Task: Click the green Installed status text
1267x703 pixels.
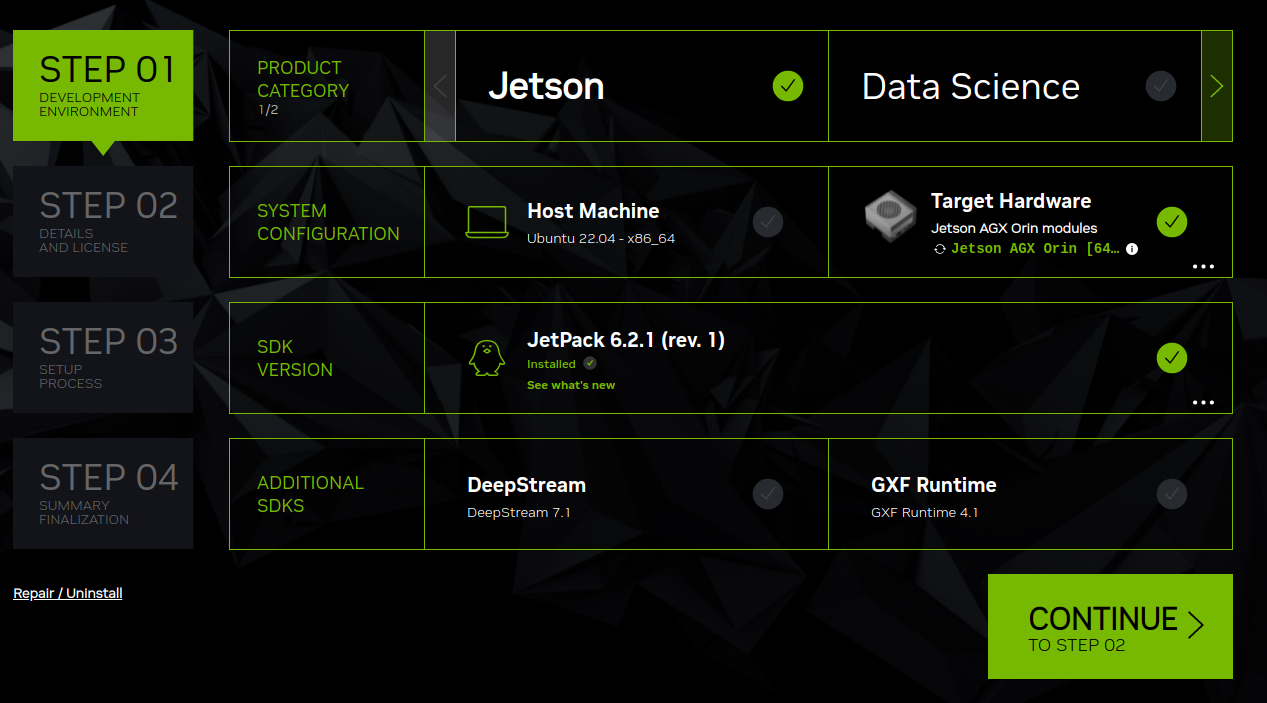Action: 551,364
